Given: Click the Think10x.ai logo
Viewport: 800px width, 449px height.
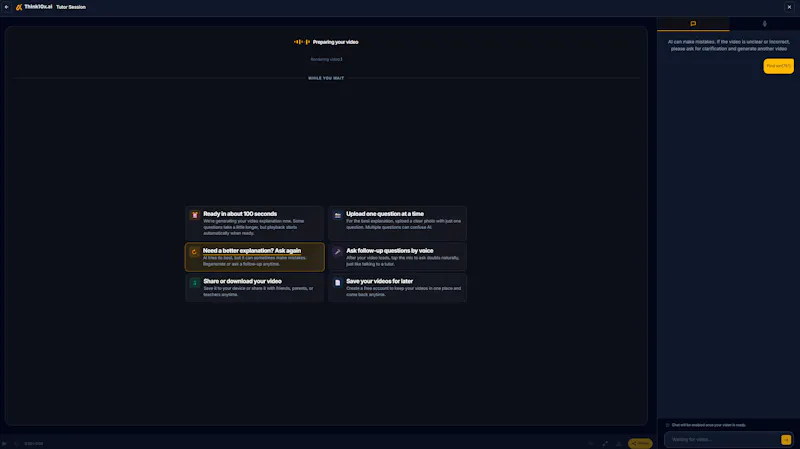Looking at the screenshot, I should coord(34,7).
